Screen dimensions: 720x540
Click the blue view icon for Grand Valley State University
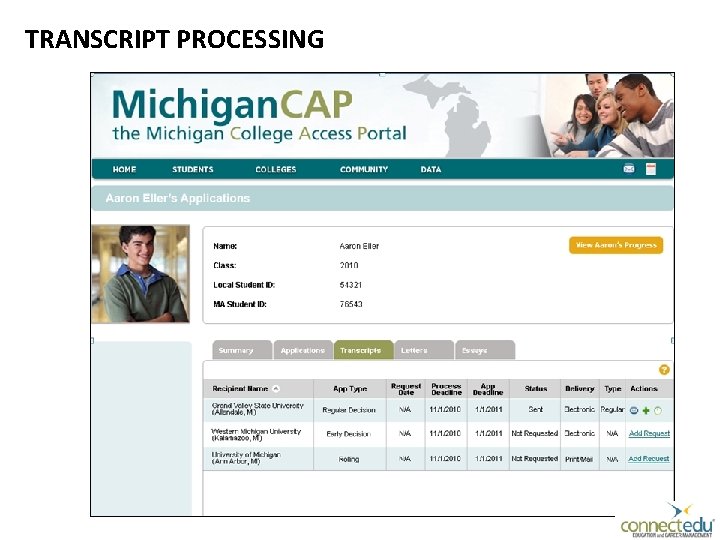pos(634,411)
